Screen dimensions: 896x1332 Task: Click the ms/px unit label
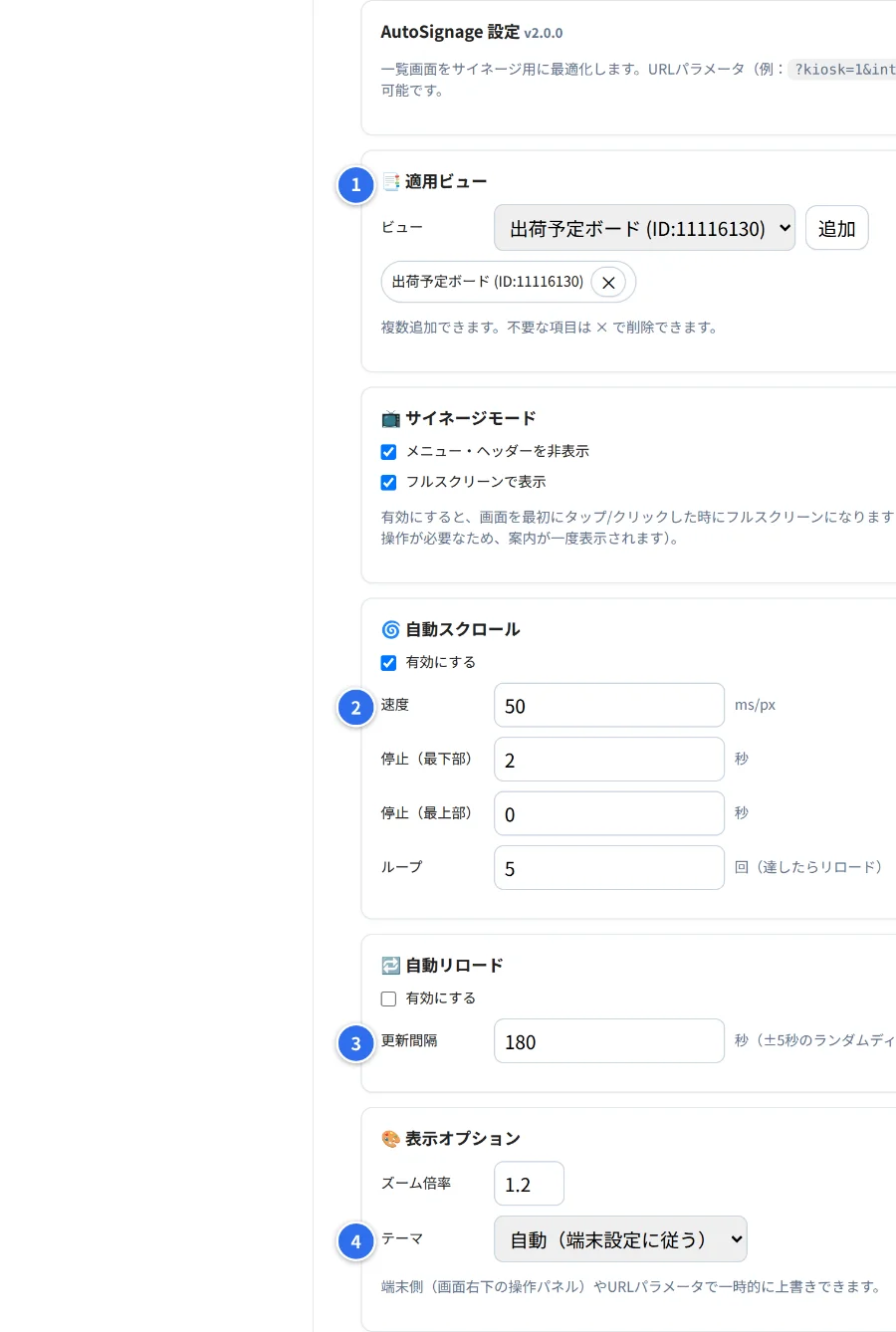pos(755,705)
